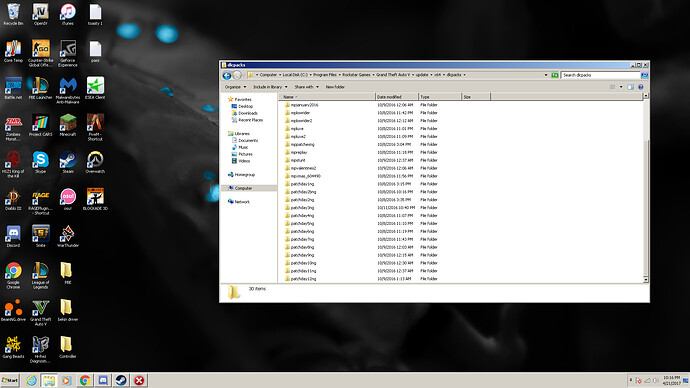The image size is (690, 388).
Task: Click Grand Theft Auto V in address bar
Action: point(393,75)
